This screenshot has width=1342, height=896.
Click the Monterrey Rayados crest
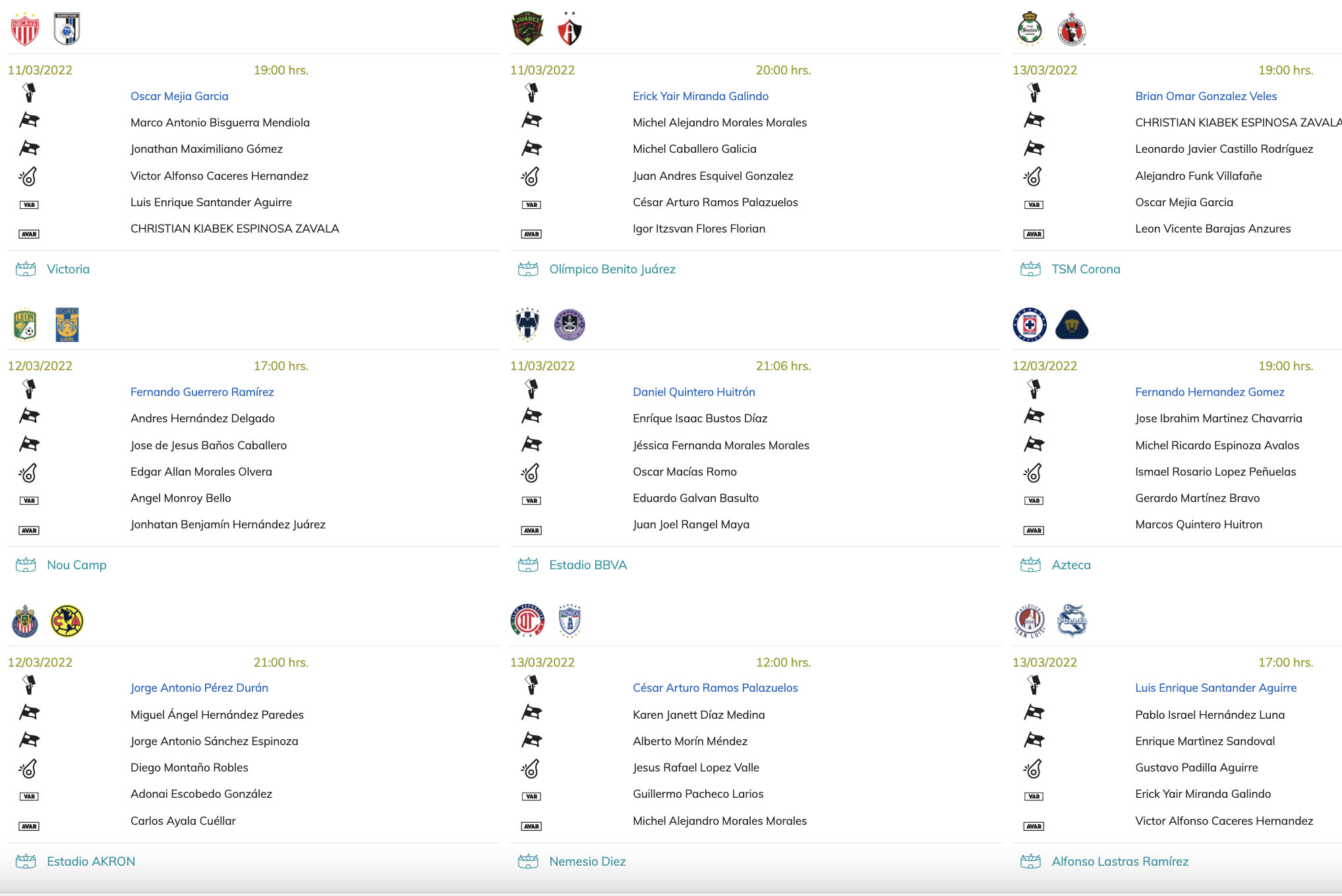coord(527,325)
